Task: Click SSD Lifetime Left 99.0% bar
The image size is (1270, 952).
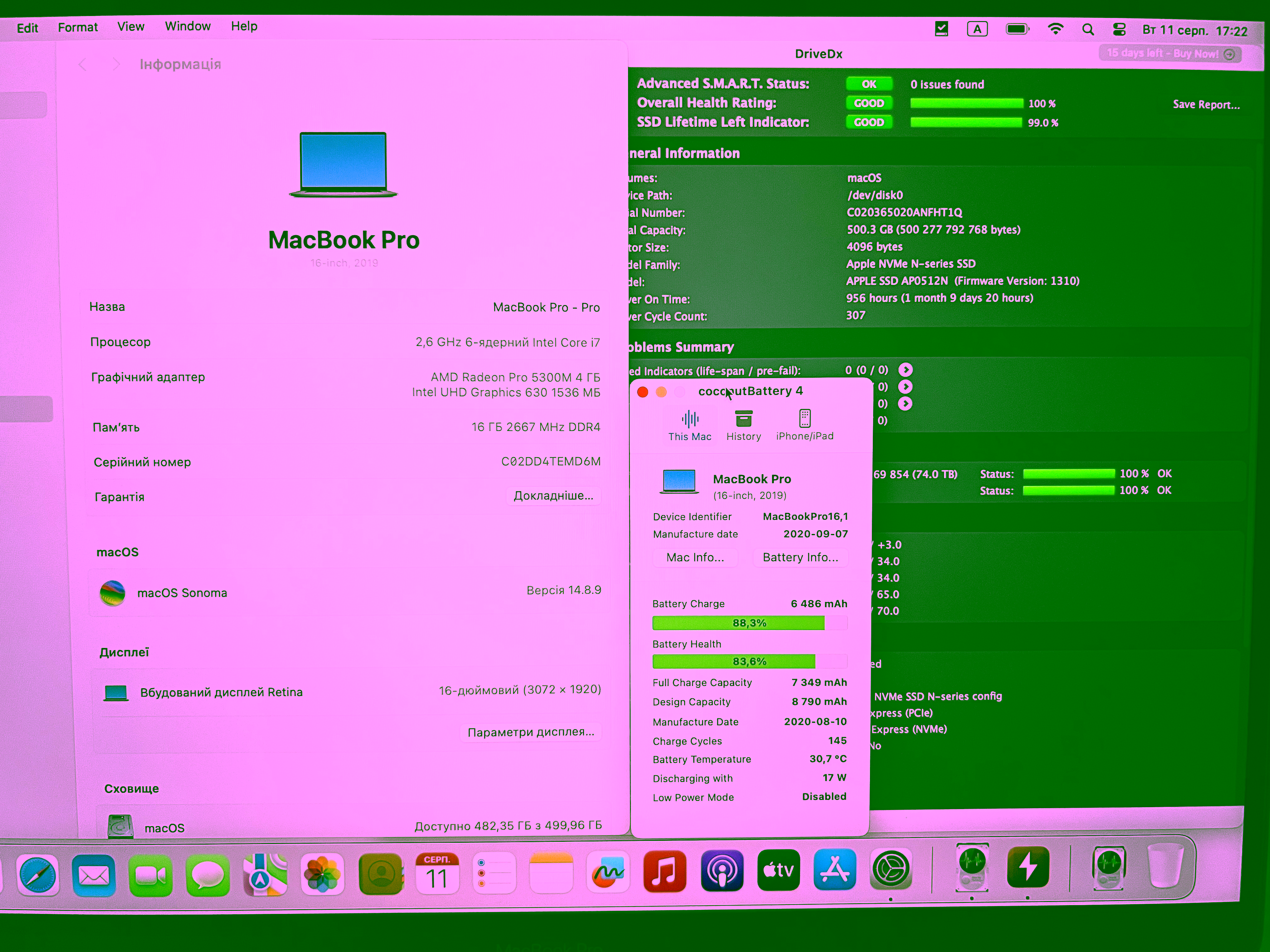Action: tap(966, 122)
